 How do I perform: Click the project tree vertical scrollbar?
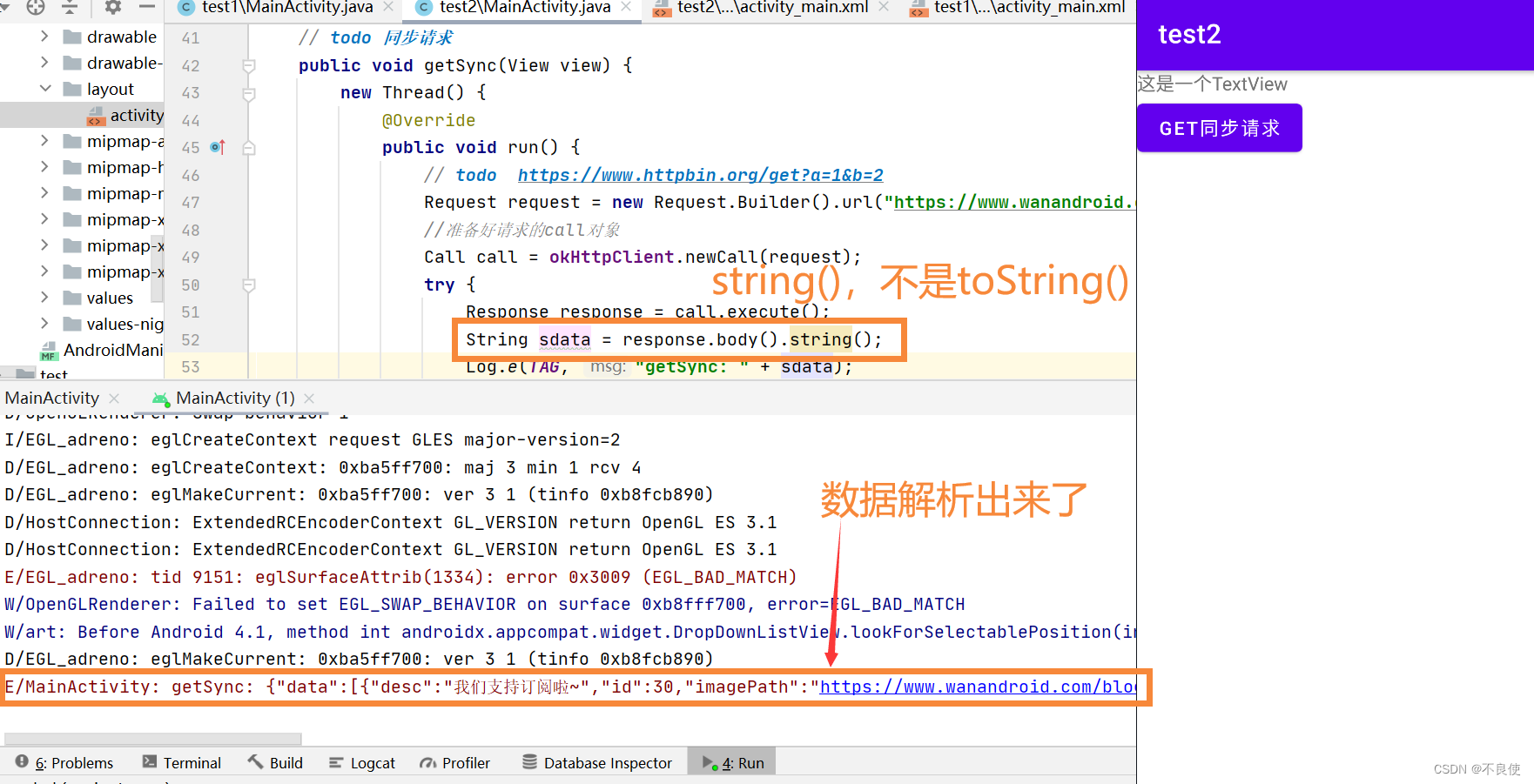click(x=158, y=268)
